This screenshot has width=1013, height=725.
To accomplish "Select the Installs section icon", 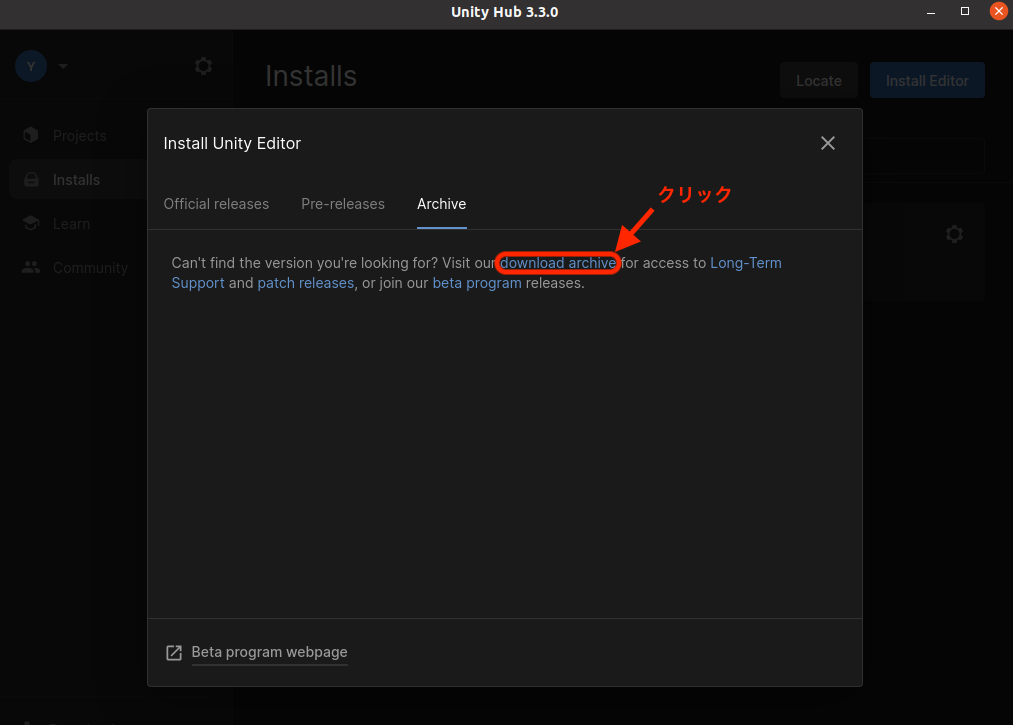I will click(x=31, y=179).
